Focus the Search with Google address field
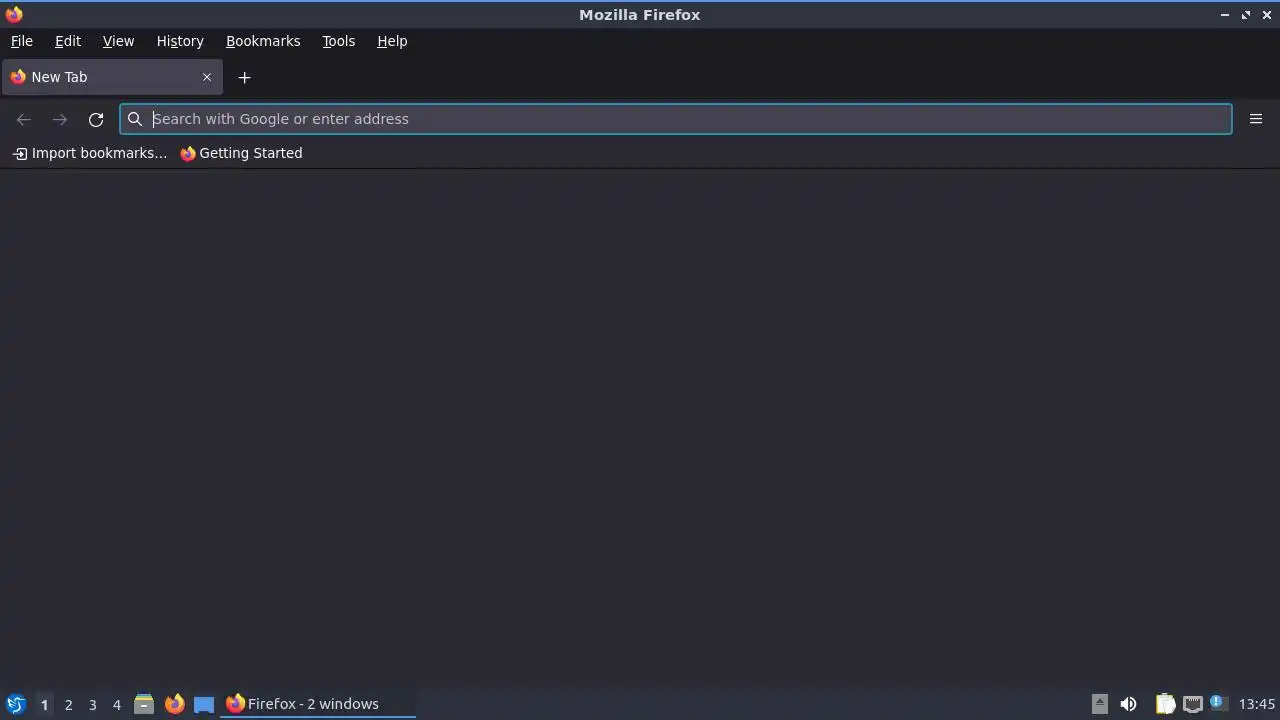 pyautogui.click(x=676, y=119)
